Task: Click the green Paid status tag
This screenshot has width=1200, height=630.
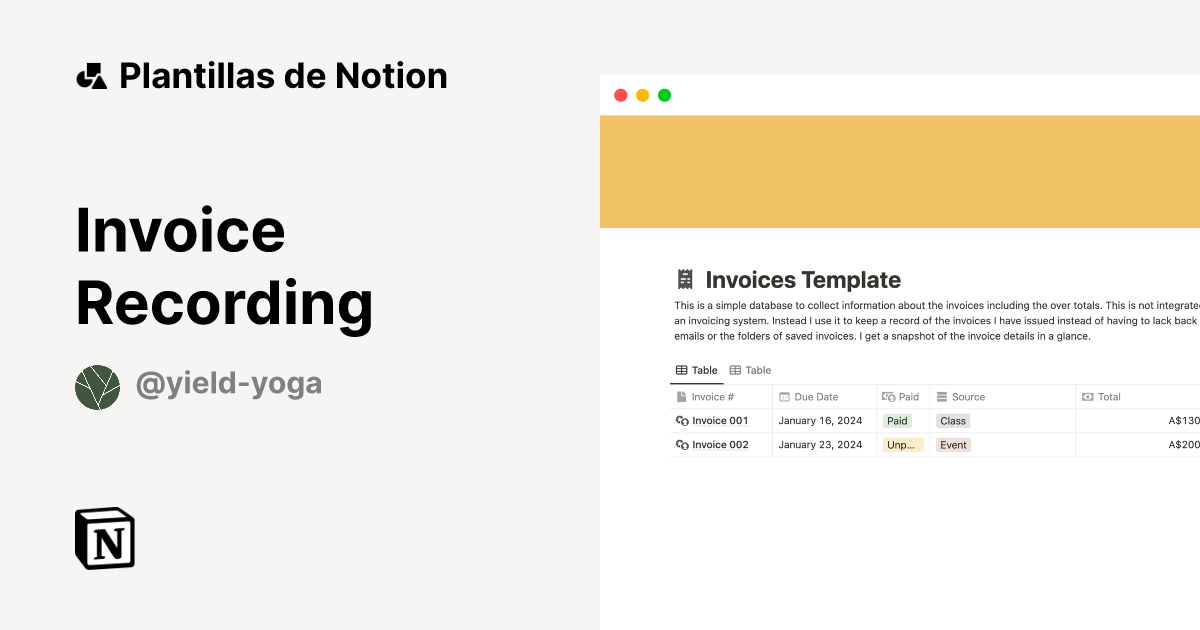Action: (897, 421)
